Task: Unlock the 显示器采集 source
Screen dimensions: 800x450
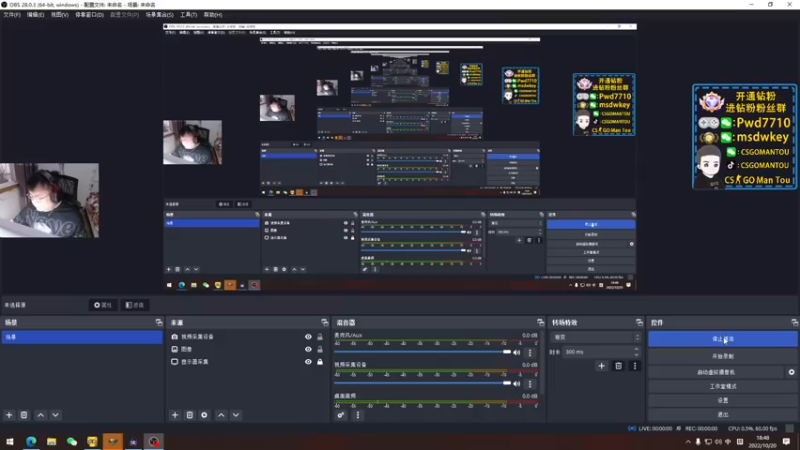Action: coord(320,362)
